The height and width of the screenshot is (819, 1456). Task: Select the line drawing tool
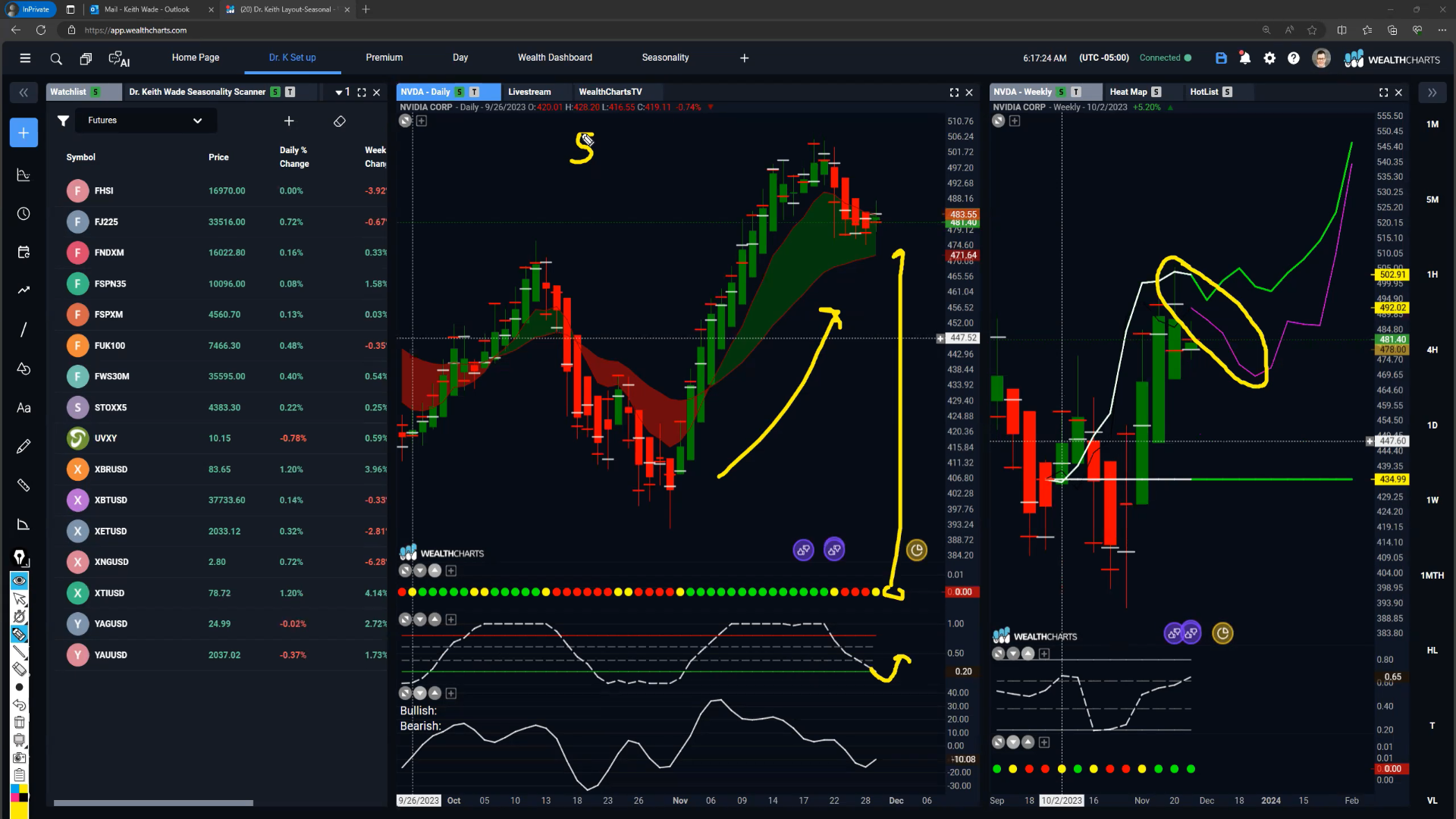[x=24, y=329]
